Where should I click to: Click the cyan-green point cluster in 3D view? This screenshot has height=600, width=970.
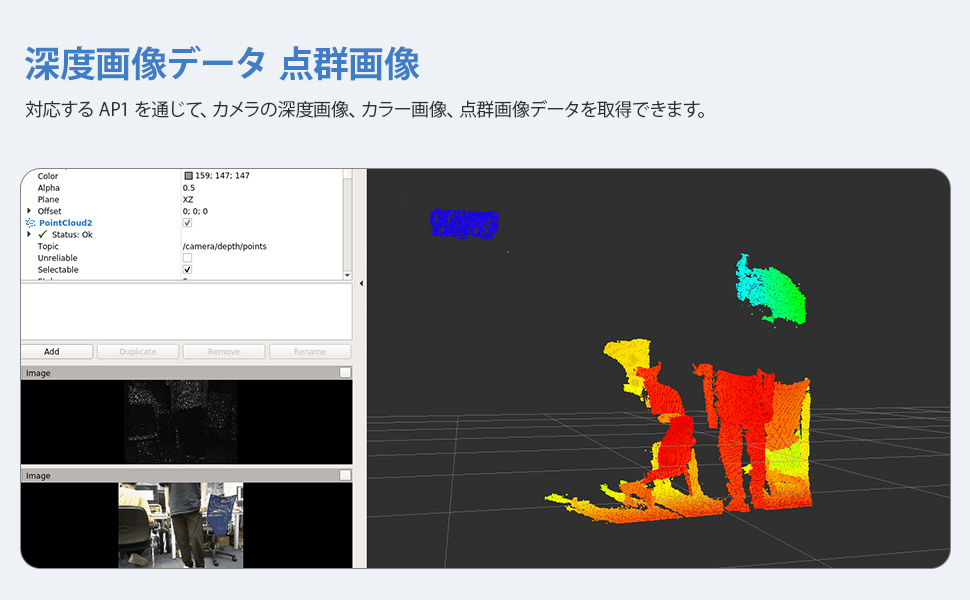770,289
